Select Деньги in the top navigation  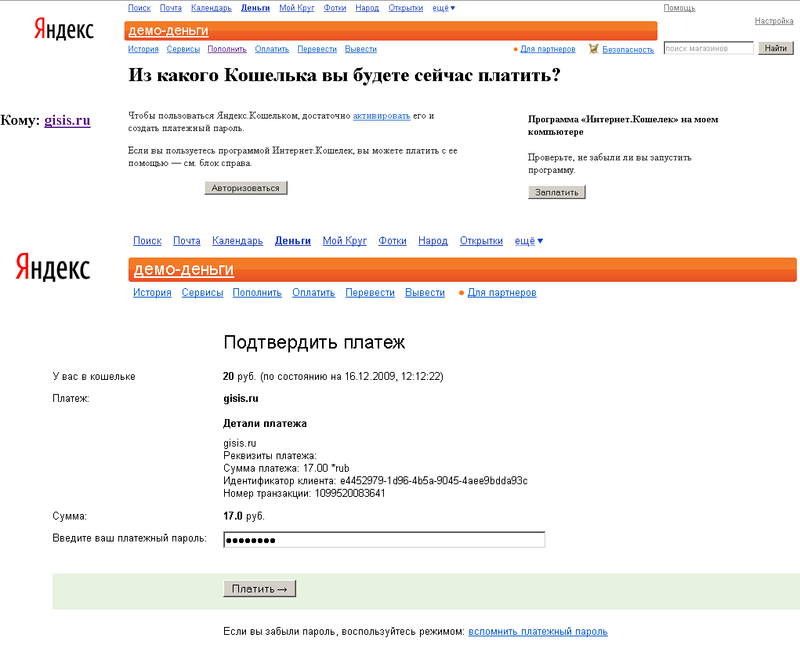click(255, 8)
